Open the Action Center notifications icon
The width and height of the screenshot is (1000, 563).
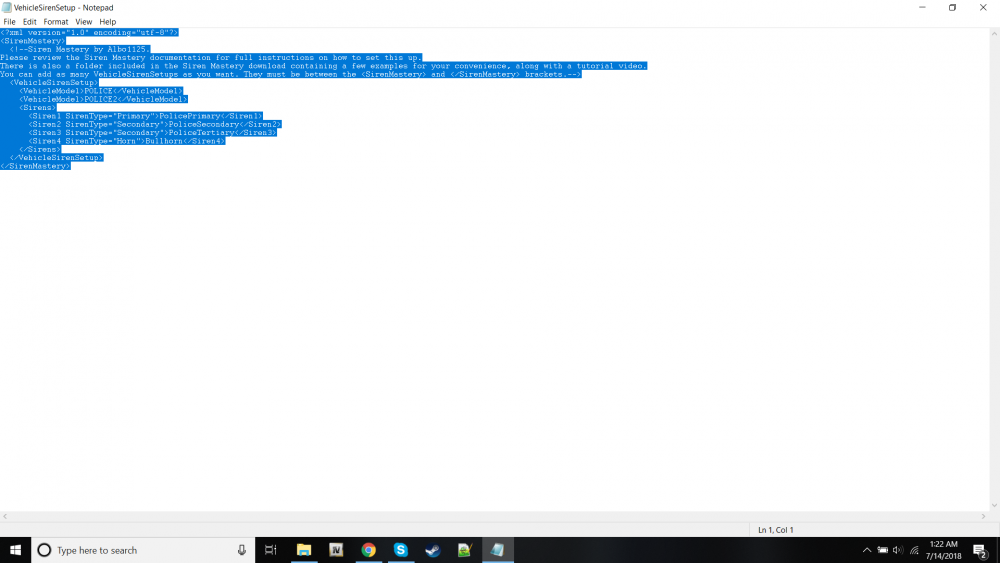coord(980,550)
